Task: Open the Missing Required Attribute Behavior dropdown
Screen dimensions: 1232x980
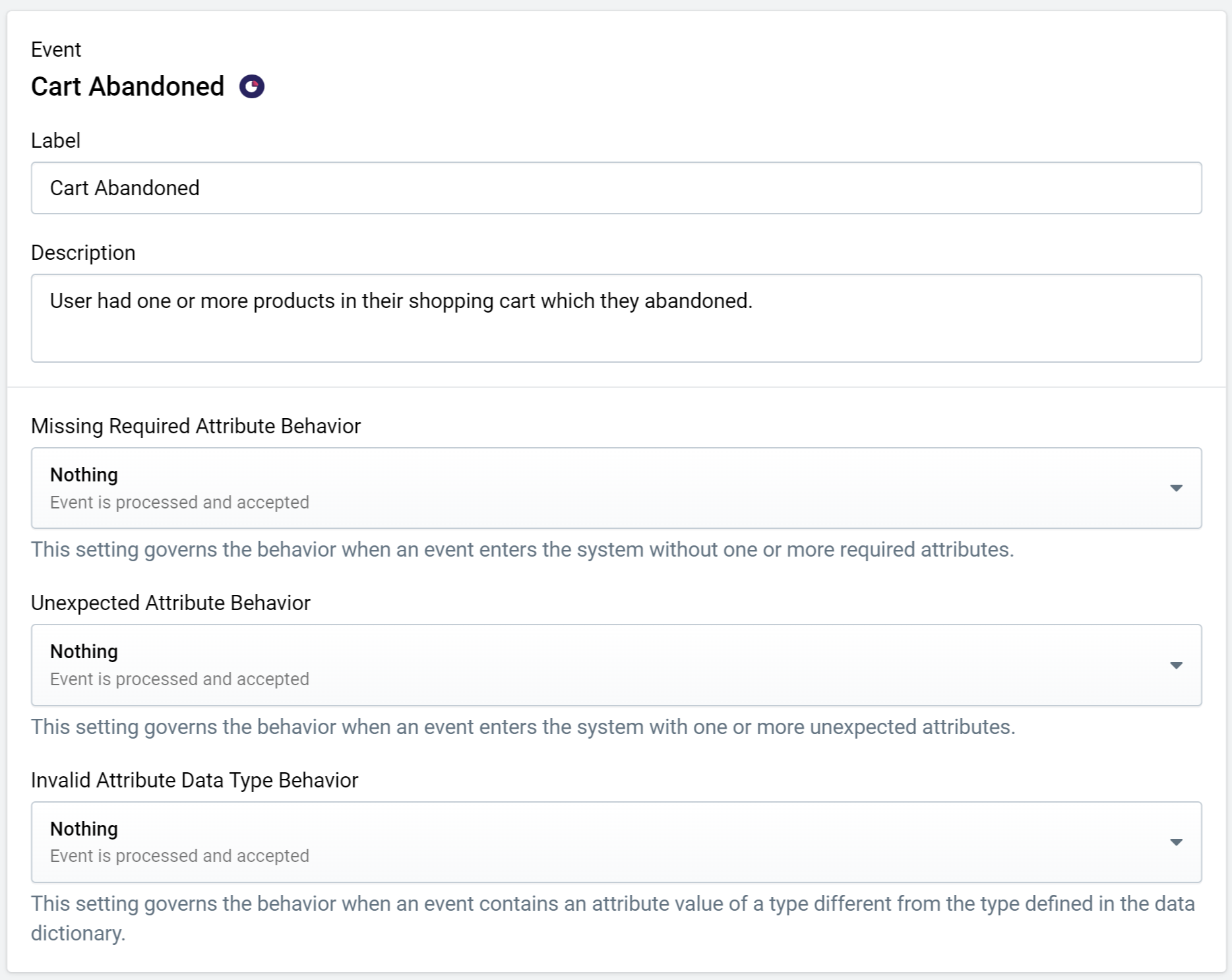Action: pyautogui.click(x=616, y=488)
